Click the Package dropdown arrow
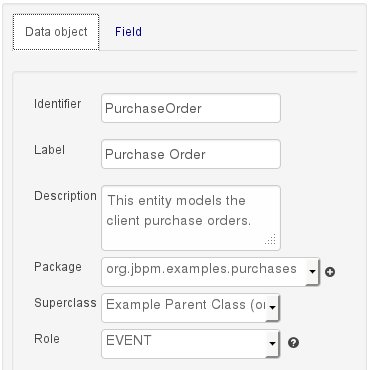The height and width of the screenshot is (370, 370). [x=312, y=271]
